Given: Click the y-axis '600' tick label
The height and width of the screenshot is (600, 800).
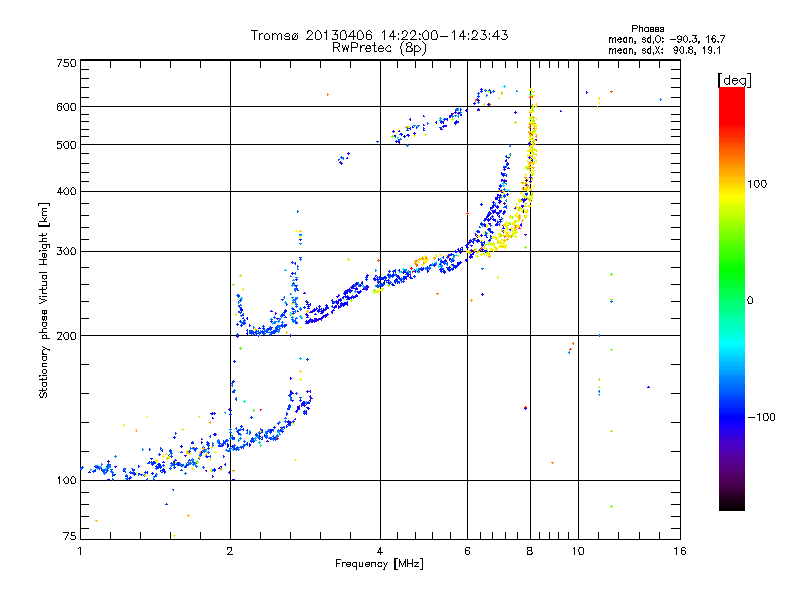Looking at the screenshot, I should click(x=66, y=107).
